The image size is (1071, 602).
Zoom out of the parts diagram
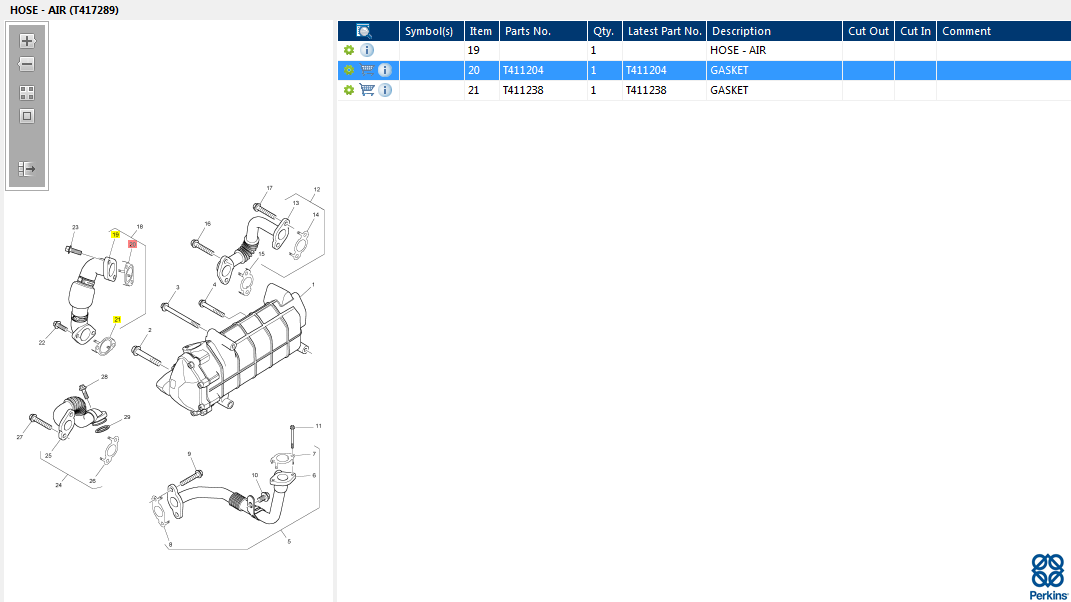click(x=27, y=64)
